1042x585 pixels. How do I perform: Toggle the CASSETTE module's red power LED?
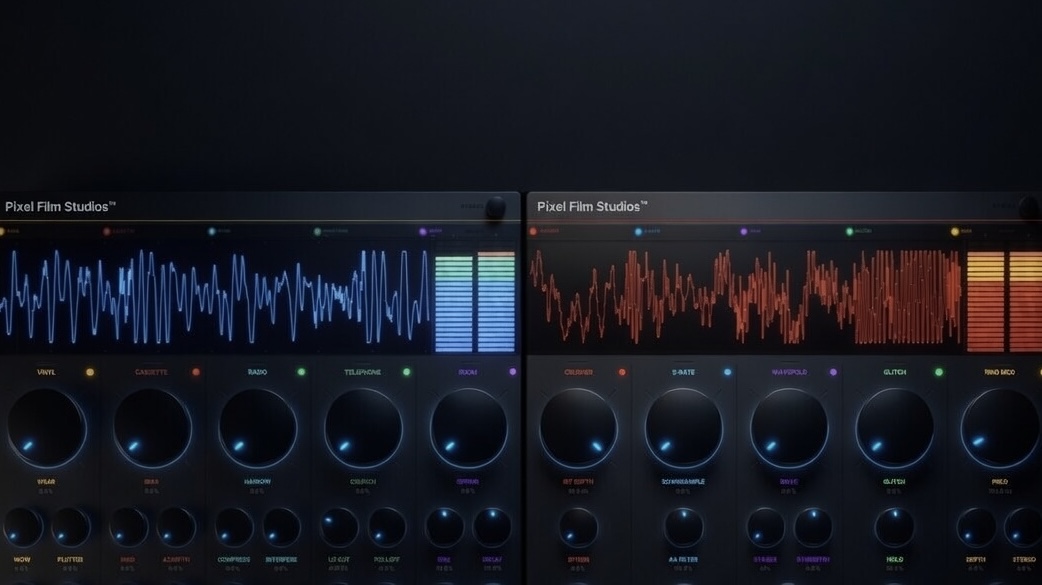tap(196, 372)
